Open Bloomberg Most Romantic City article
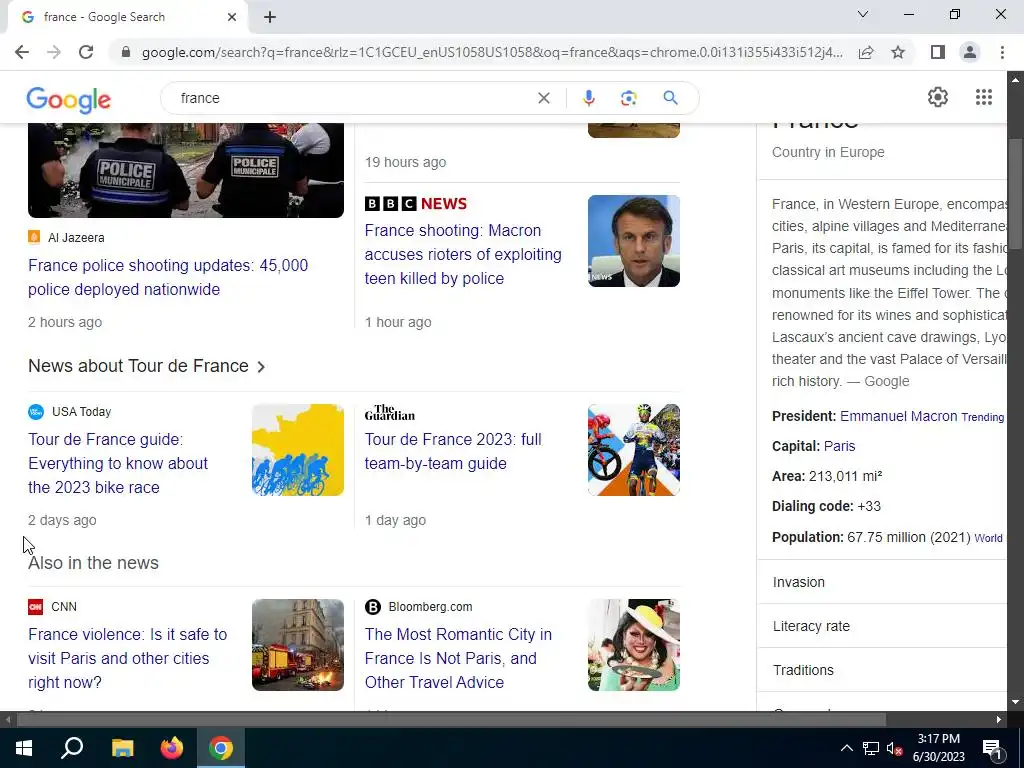This screenshot has height=768, width=1024. tap(458, 658)
